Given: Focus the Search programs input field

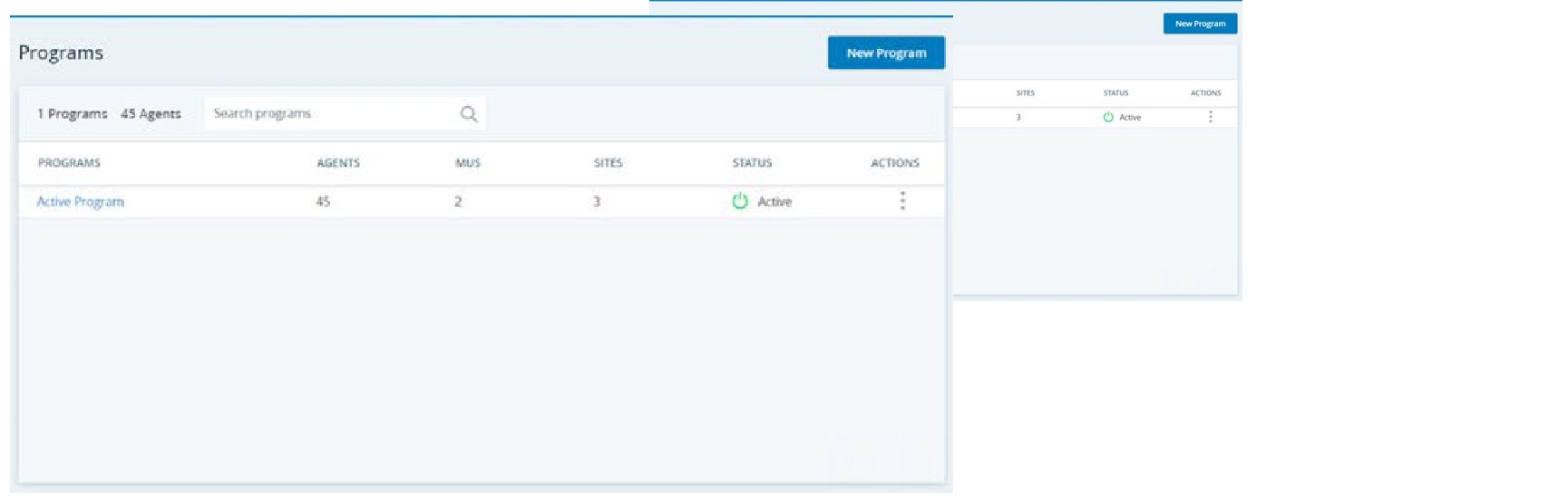Looking at the screenshot, I should [331, 114].
